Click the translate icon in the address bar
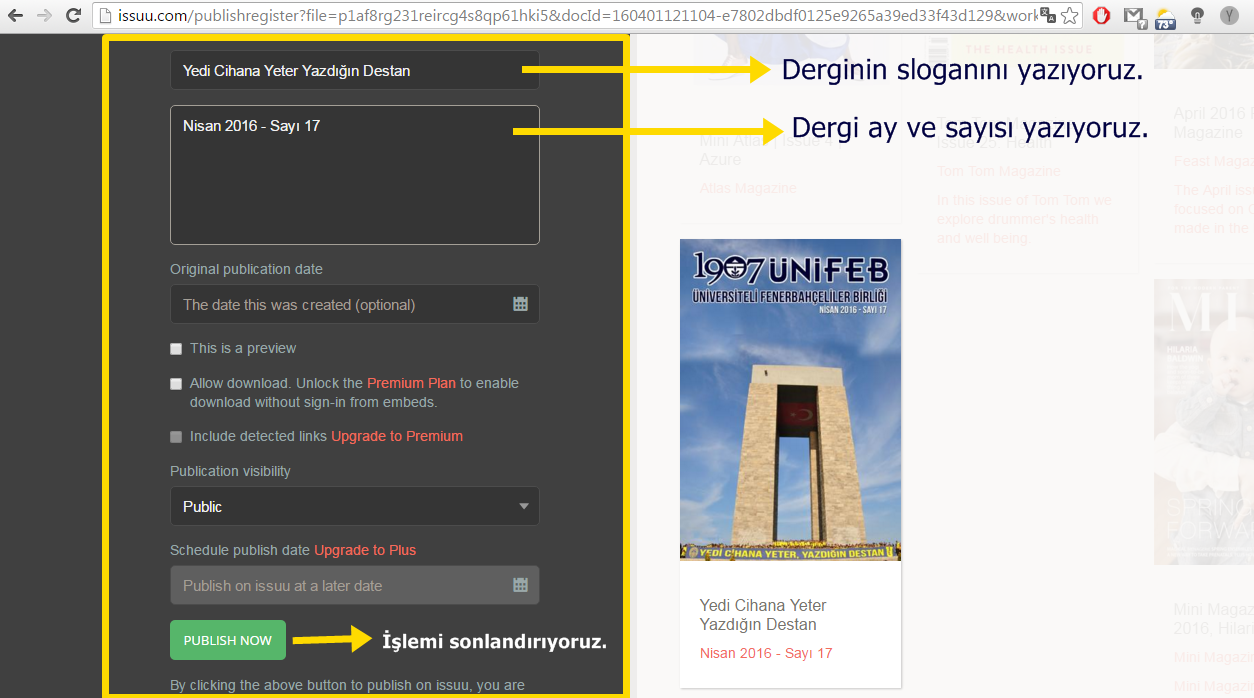Screen dimensions: 1254x698 1046,16
